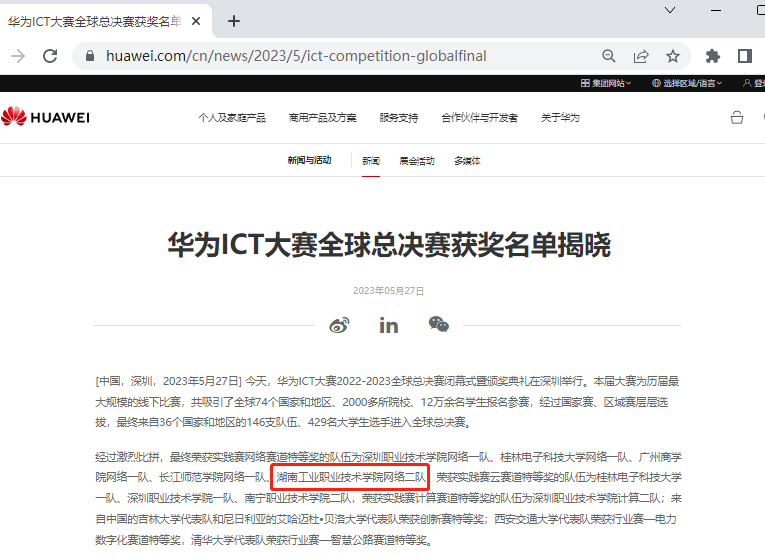This screenshot has height=559, width=765.
Task: Reload the current page
Action: (50, 56)
